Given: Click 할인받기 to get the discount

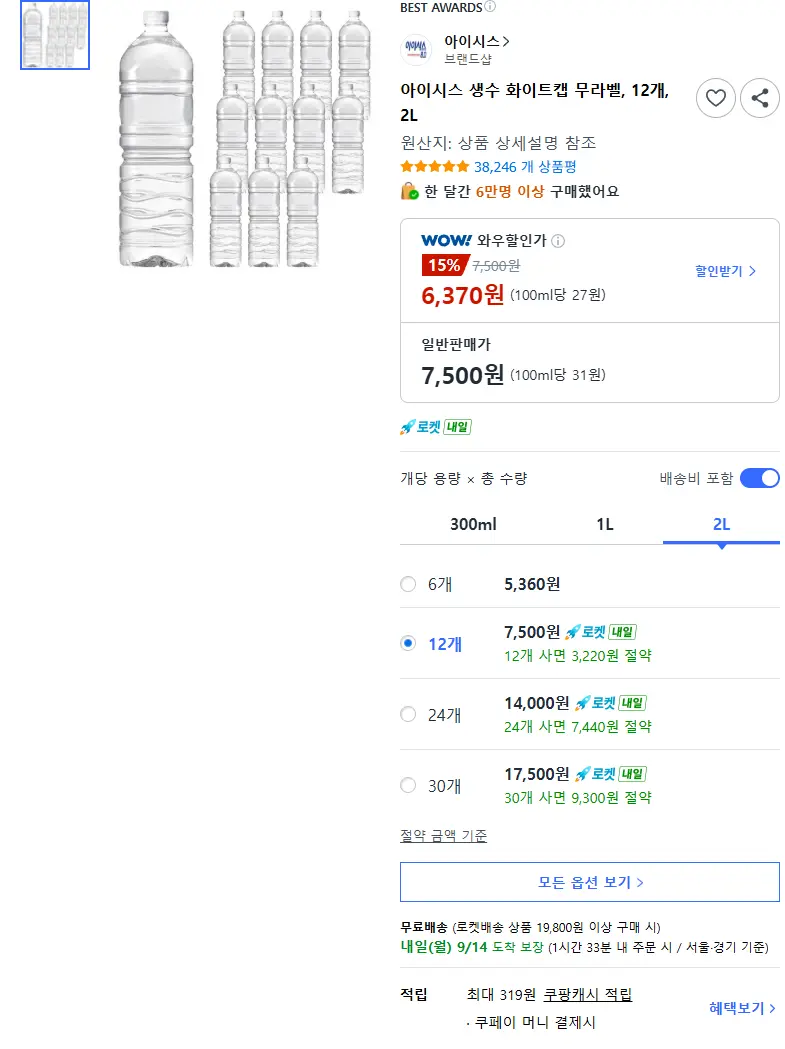Looking at the screenshot, I should pyautogui.click(x=725, y=271).
